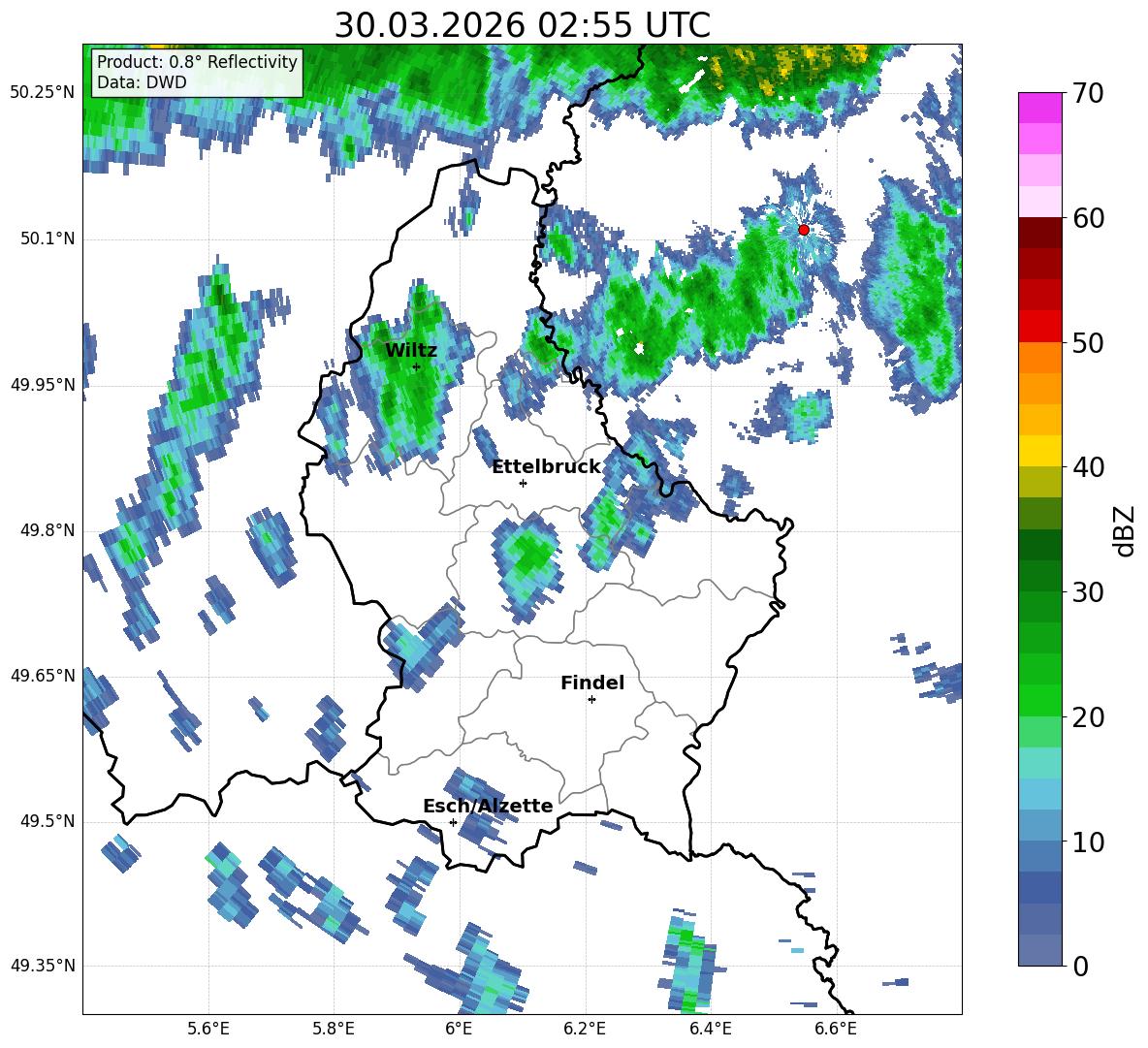Click the Esch/Alzette label text
Viewport: 1148px width, 1048px height.
[x=488, y=806]
